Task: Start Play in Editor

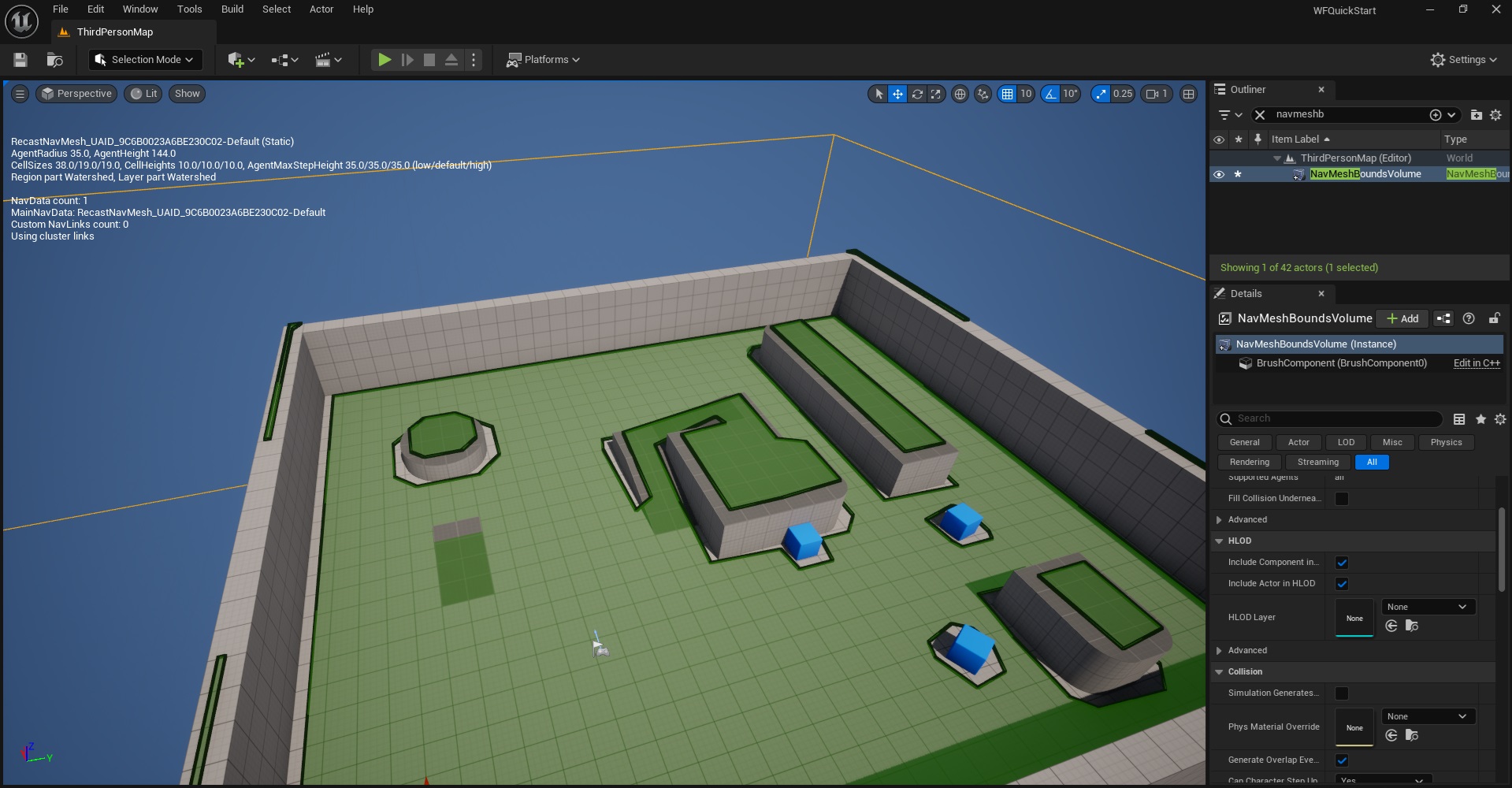Action: pos(385,60)
